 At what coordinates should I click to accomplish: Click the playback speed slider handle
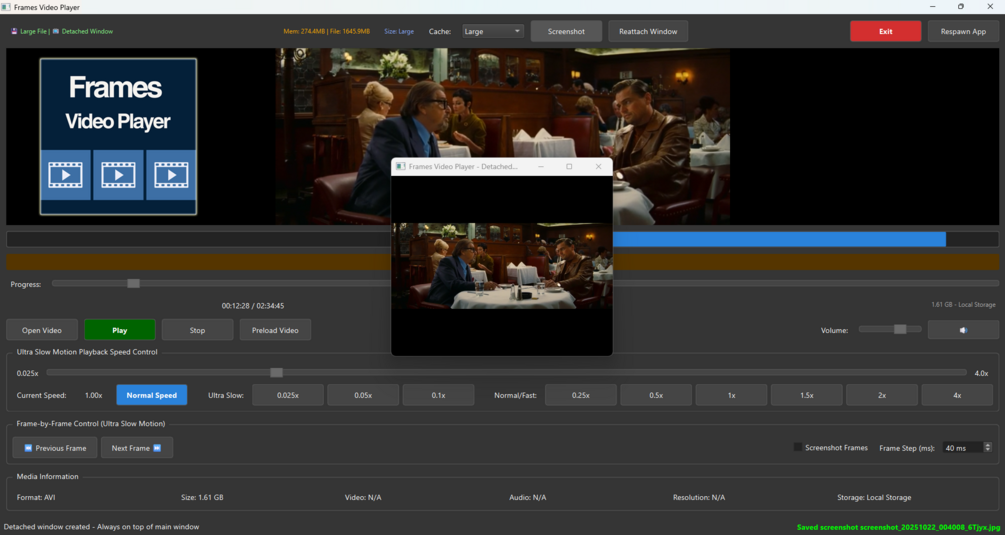pos(276,372)
